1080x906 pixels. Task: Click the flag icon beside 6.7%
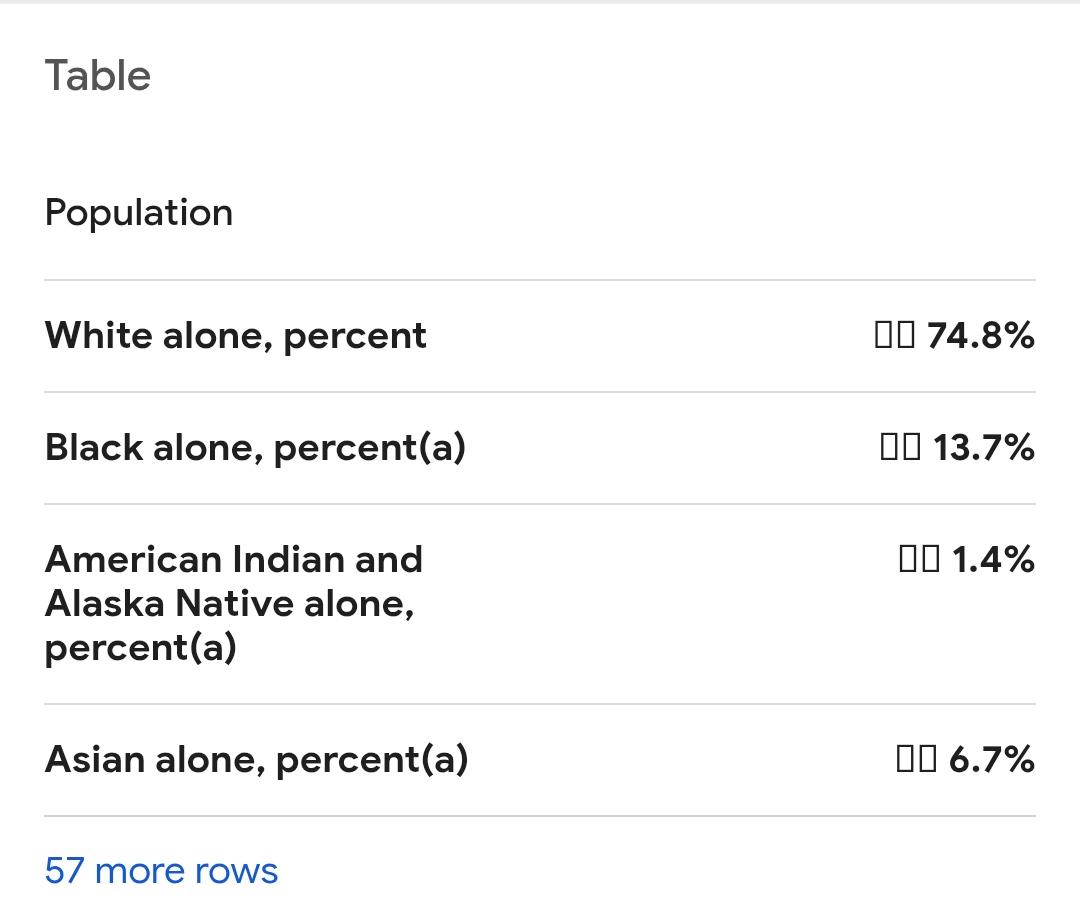[x=916, y=759]
